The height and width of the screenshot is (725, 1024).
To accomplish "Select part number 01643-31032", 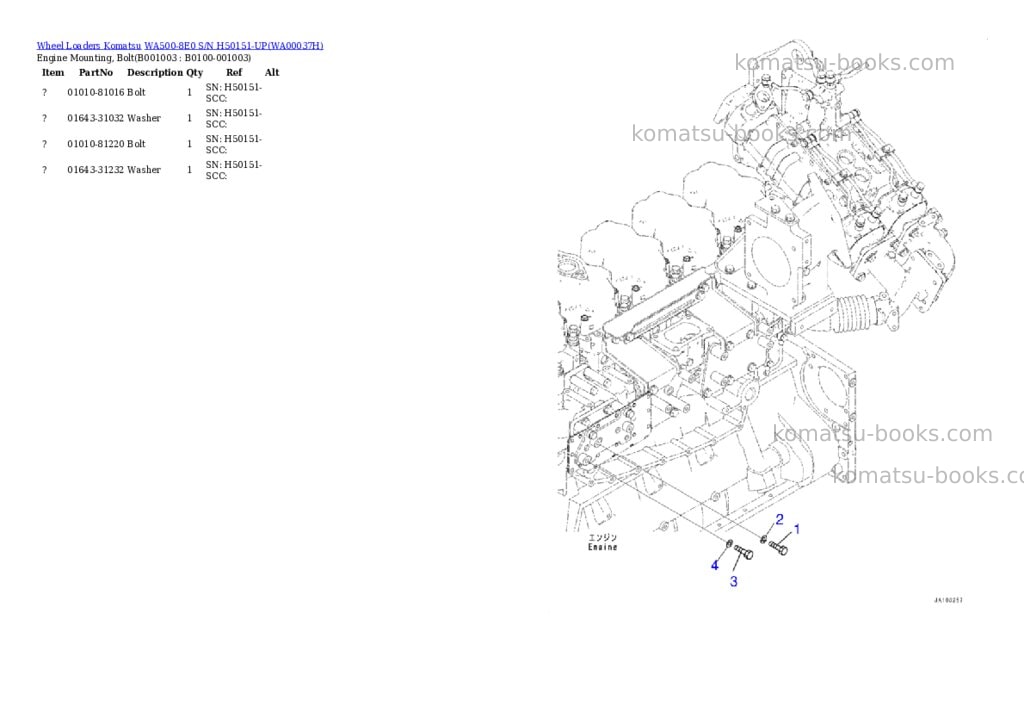I will 96,118.
